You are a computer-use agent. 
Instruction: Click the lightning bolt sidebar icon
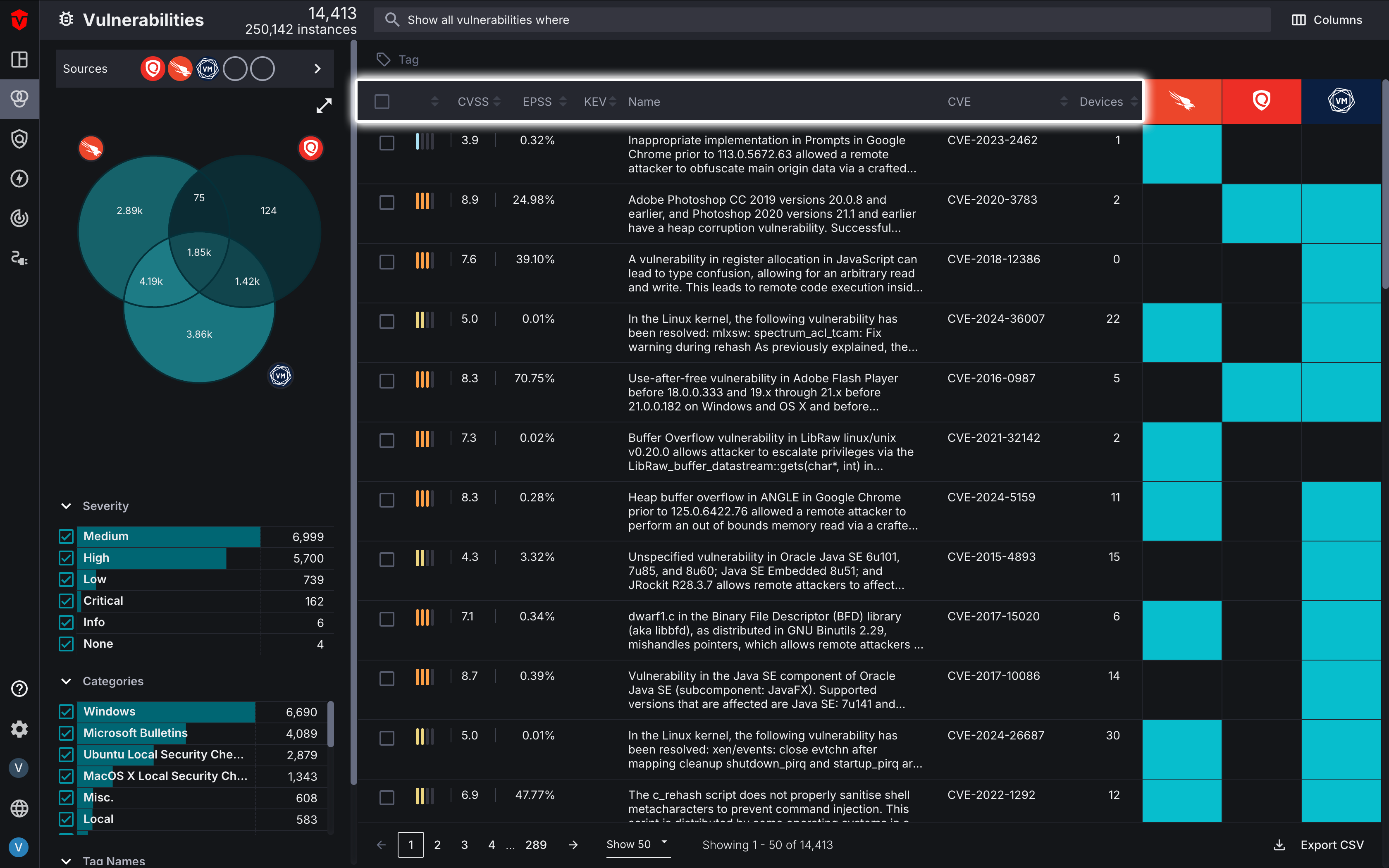point(19,179)
